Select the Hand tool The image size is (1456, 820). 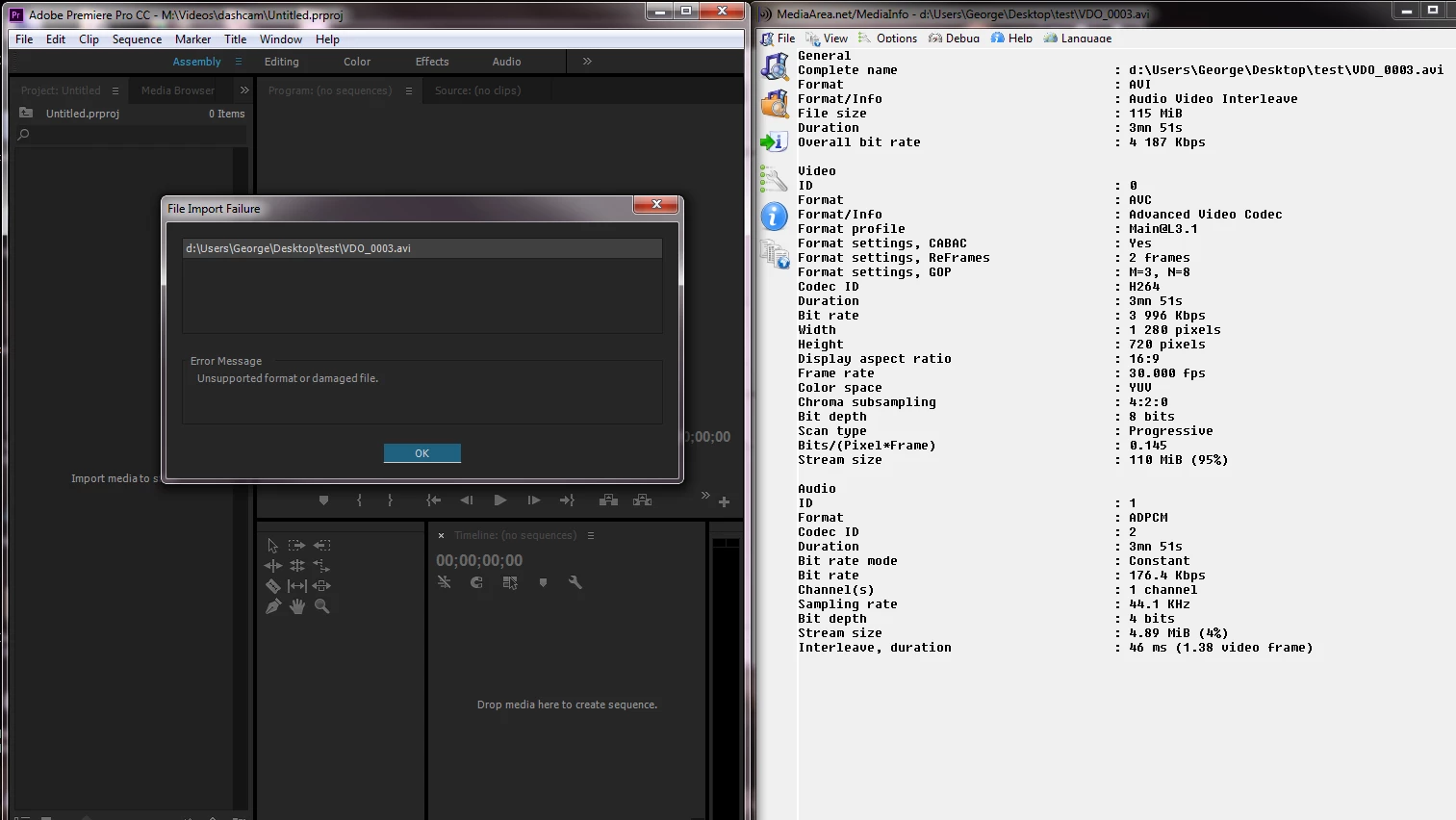coord(297,606)
